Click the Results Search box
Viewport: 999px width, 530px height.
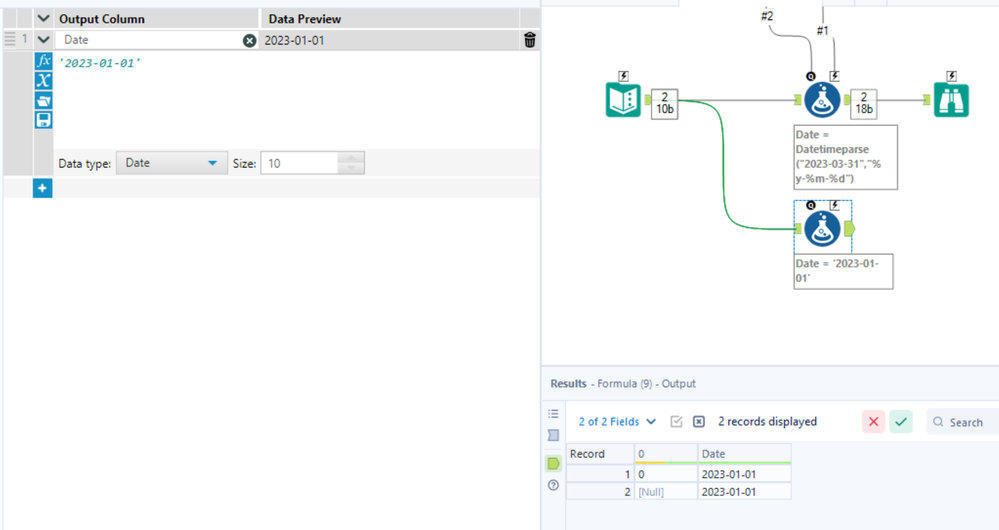[962, 422]
